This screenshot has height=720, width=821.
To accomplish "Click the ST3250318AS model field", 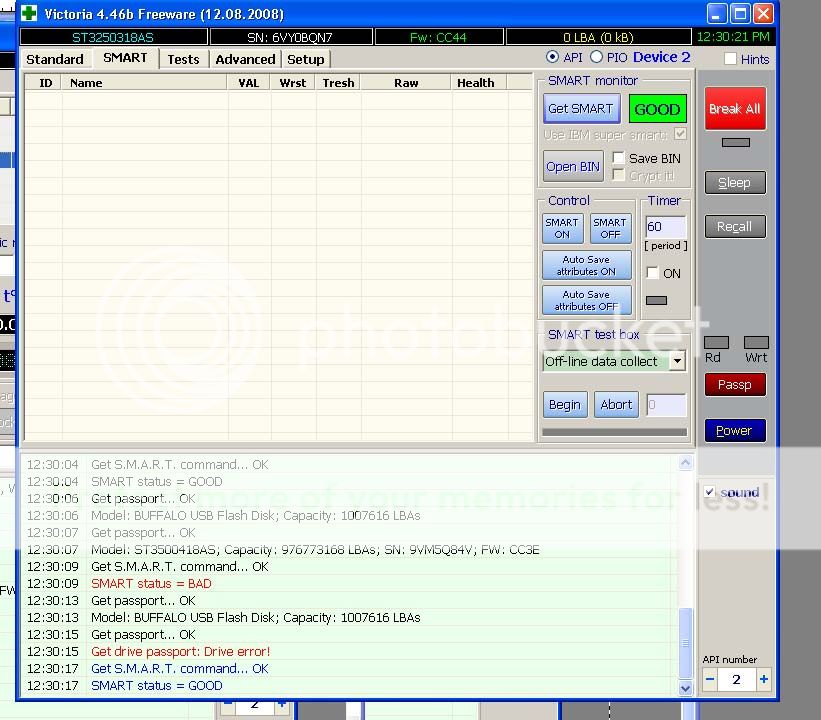I will [x=113, y=37].
